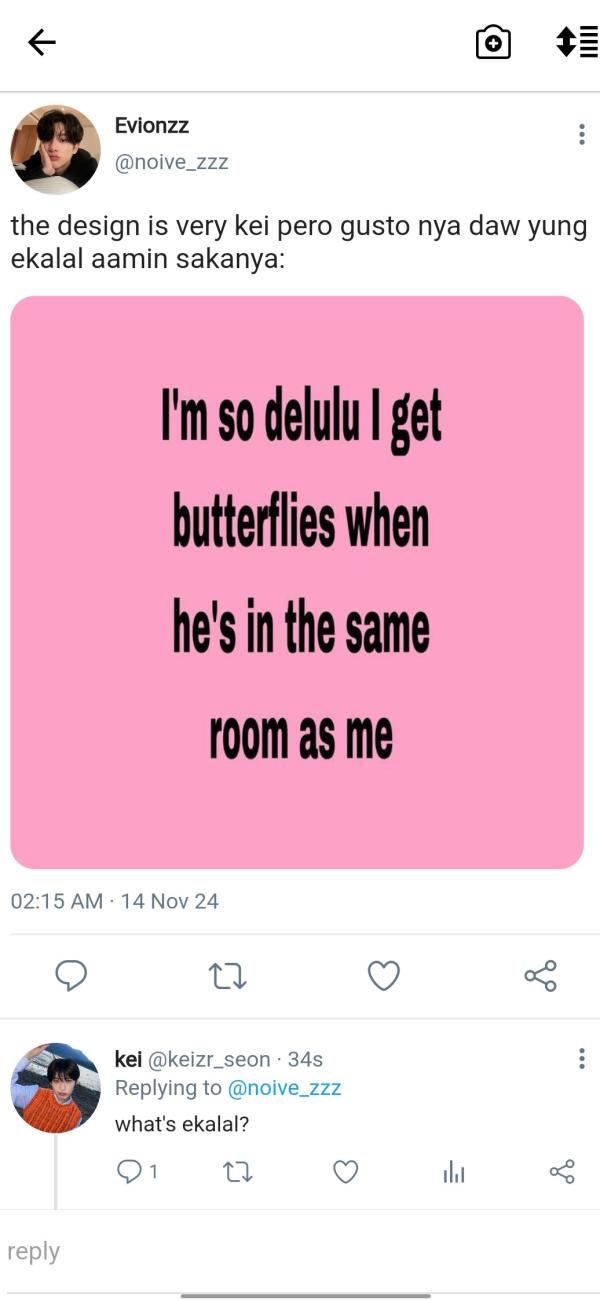Screen dimensions: 600x1300
Task: Open more options on Evionzz's post
Action: click(581, 135)
